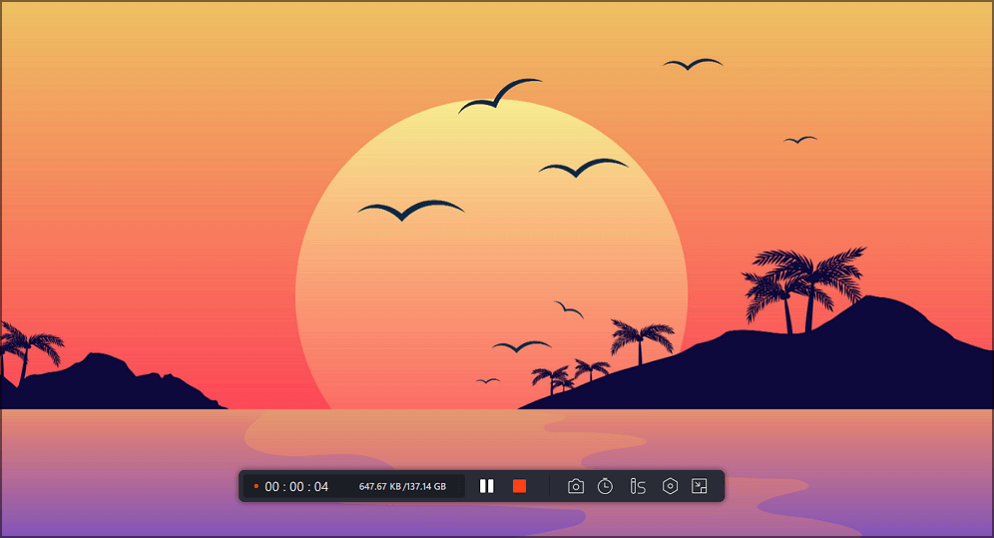
Task: Open the timer schedule clock icon
Action: 605,486
